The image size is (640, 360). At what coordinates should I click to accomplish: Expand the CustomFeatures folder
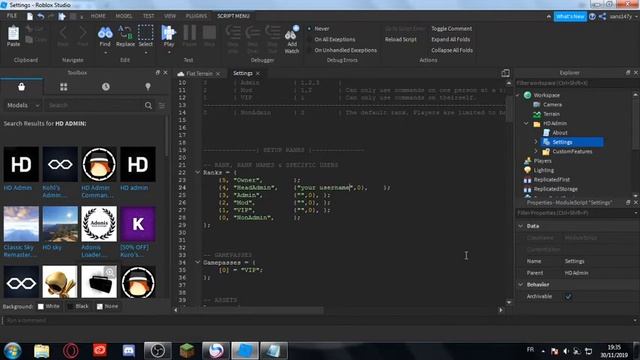536,151
